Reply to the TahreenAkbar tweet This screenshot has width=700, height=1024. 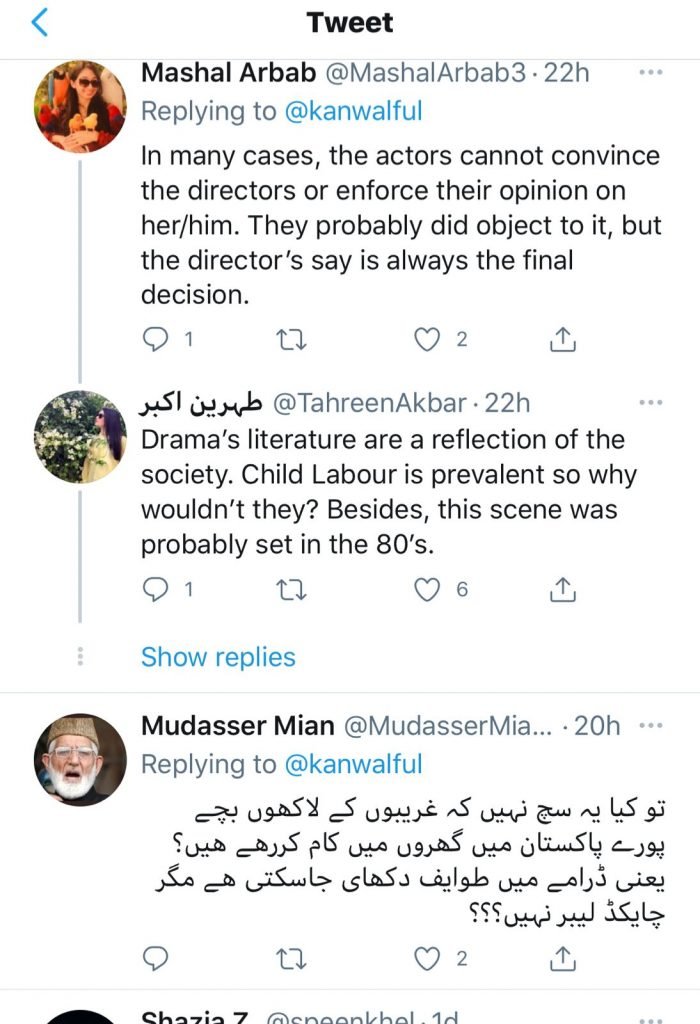click(155, 590)
